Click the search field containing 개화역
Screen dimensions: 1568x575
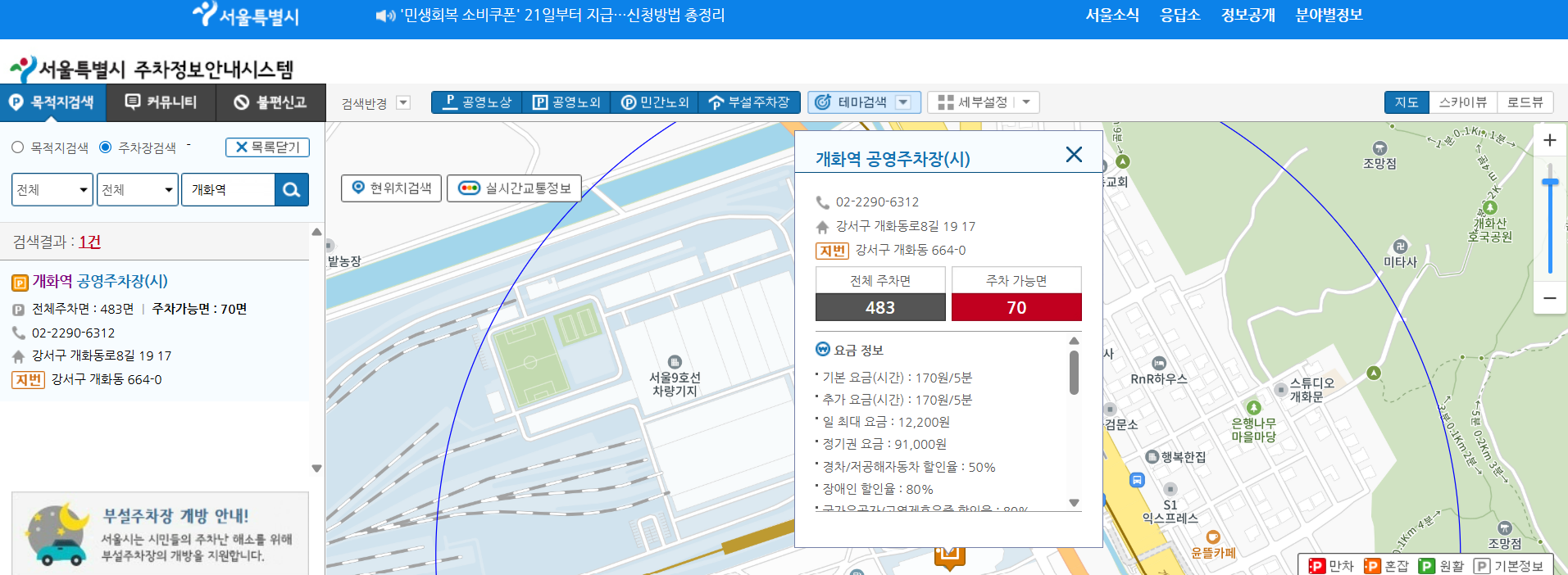pos(228,189)
